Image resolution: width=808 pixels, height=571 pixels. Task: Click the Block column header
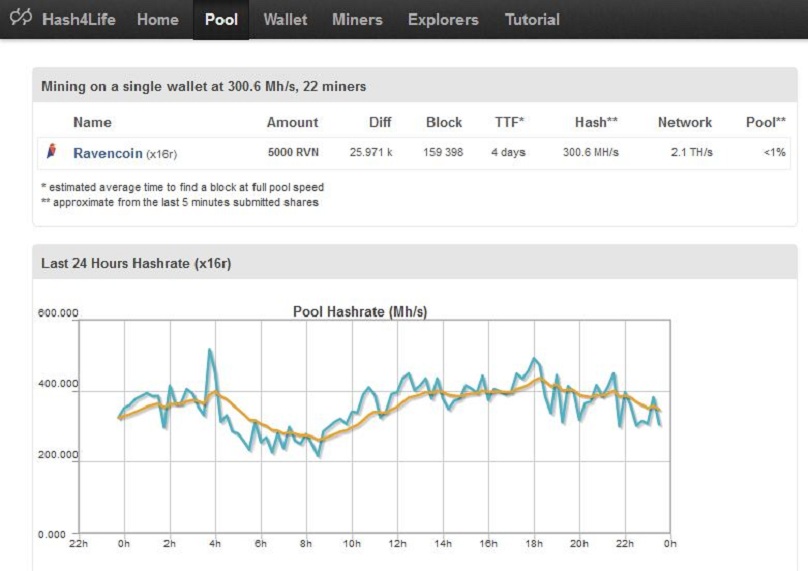pos(444,122)
